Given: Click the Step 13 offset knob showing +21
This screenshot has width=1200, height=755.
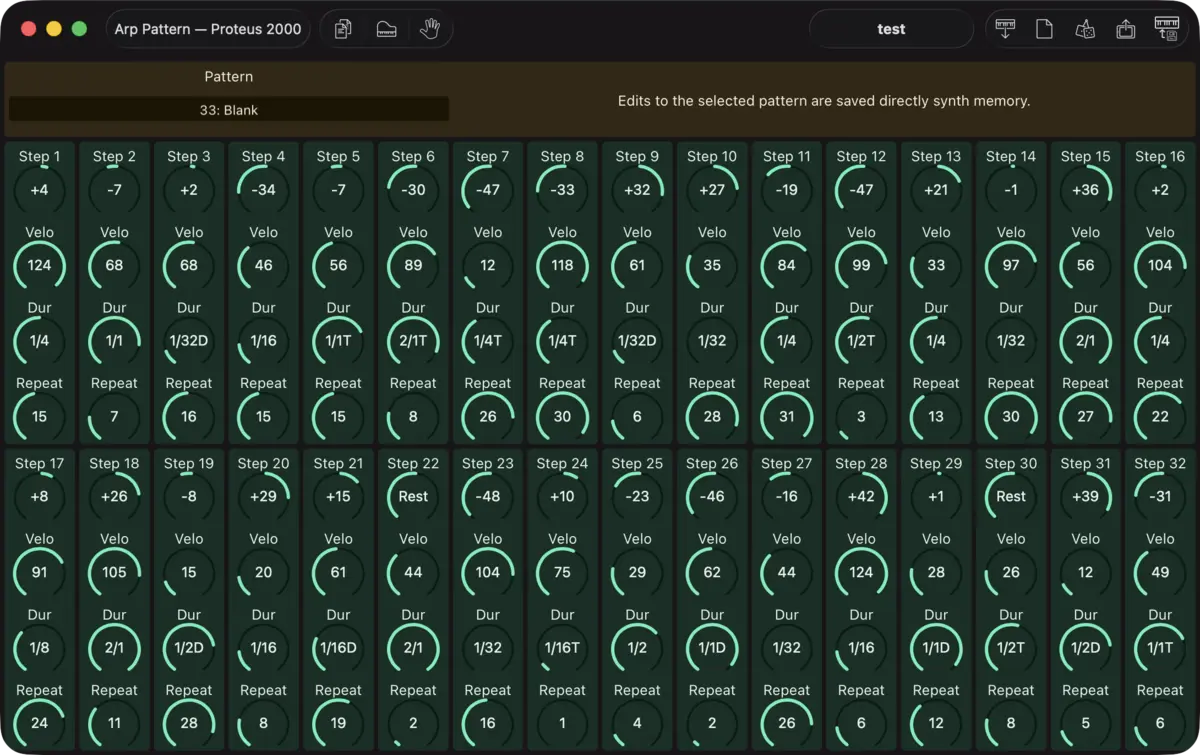Looking at the screenshot, I should click(936, 190).
